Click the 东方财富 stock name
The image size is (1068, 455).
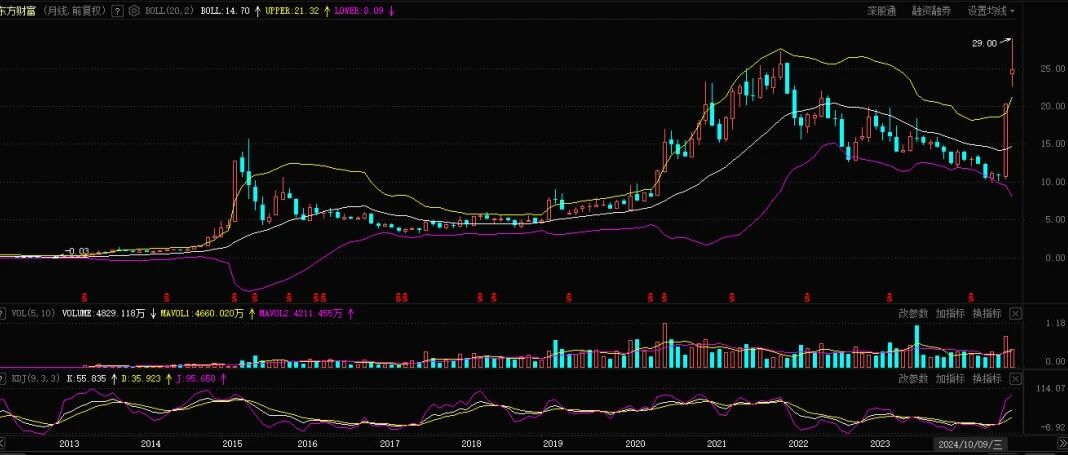pyautogui.click(x=17, y=11)
